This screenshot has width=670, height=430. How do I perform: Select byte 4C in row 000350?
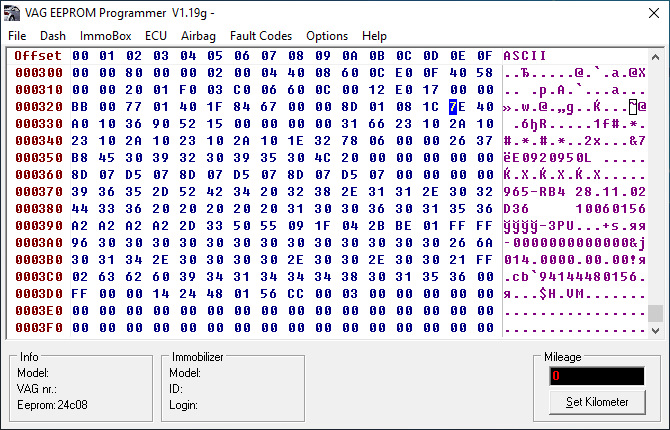(323, 158)
